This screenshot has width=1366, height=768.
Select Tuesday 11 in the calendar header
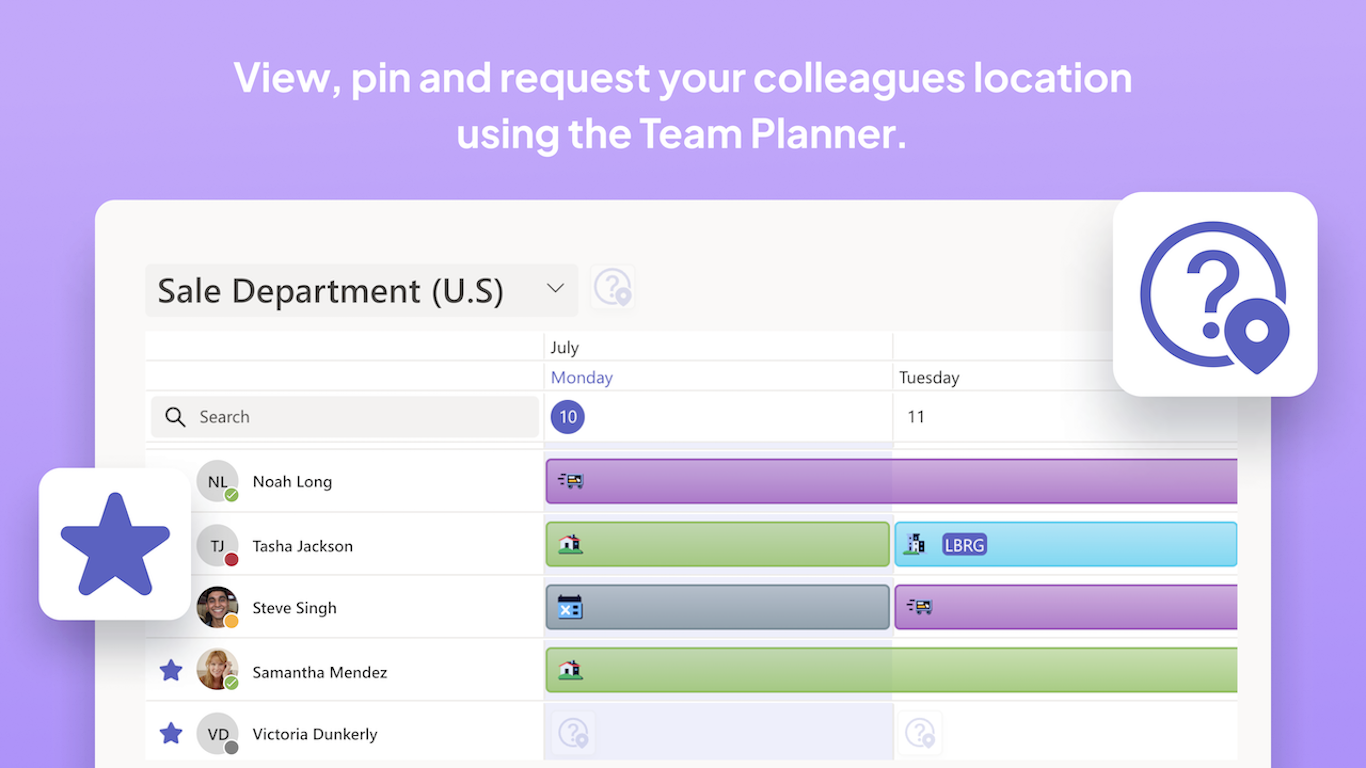[x=916, y=417]
